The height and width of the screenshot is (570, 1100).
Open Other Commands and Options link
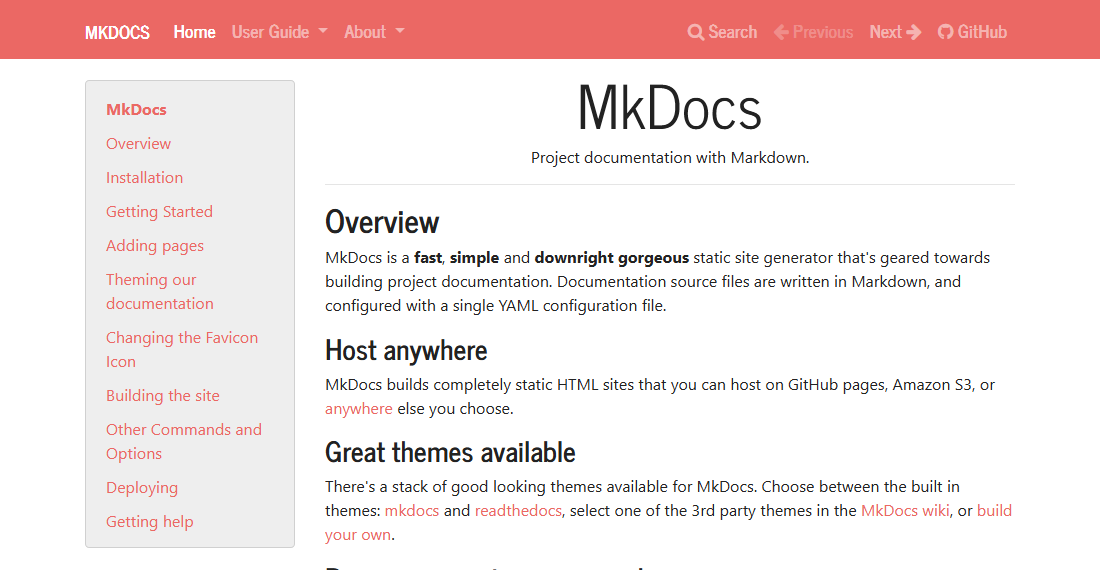coord(184,442)
